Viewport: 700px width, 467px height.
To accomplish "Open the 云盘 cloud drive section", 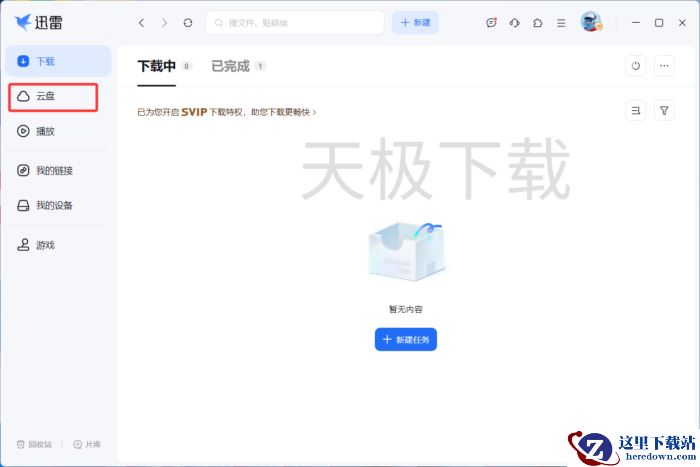I will click(53, 97).
